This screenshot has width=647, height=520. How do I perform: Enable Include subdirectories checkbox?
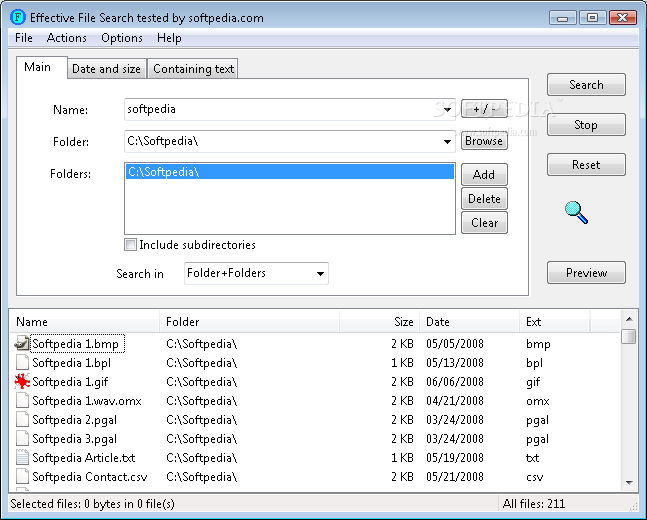click(130, 245)
